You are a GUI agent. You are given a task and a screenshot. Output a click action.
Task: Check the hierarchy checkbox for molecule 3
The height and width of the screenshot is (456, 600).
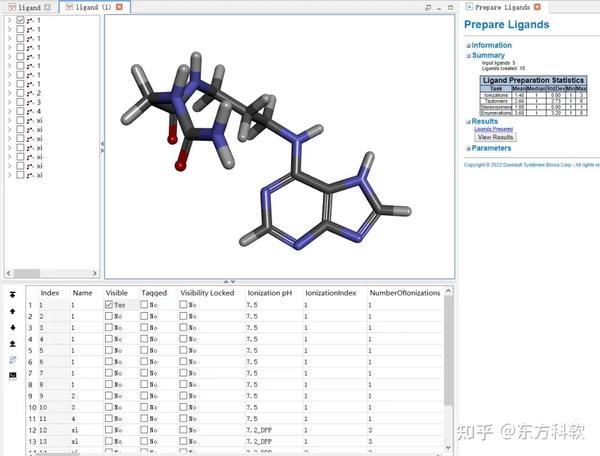(20, 102)
